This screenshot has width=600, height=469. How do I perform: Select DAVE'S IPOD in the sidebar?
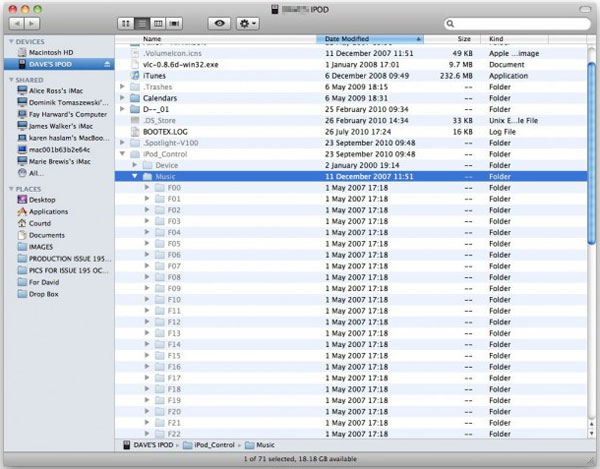point(59,64)
